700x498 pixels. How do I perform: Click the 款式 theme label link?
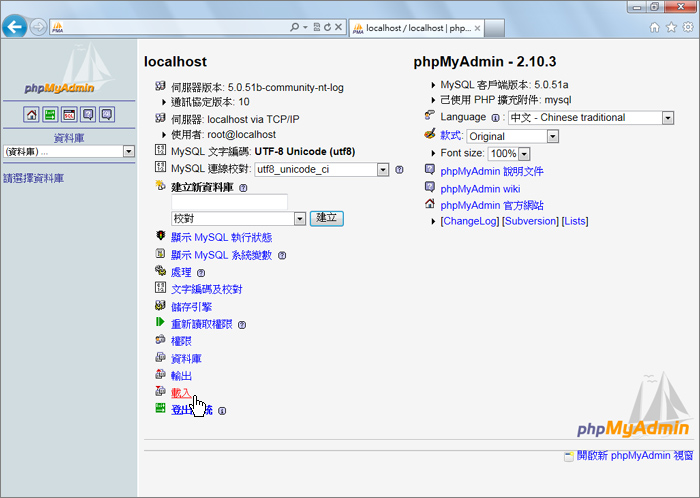451,135
